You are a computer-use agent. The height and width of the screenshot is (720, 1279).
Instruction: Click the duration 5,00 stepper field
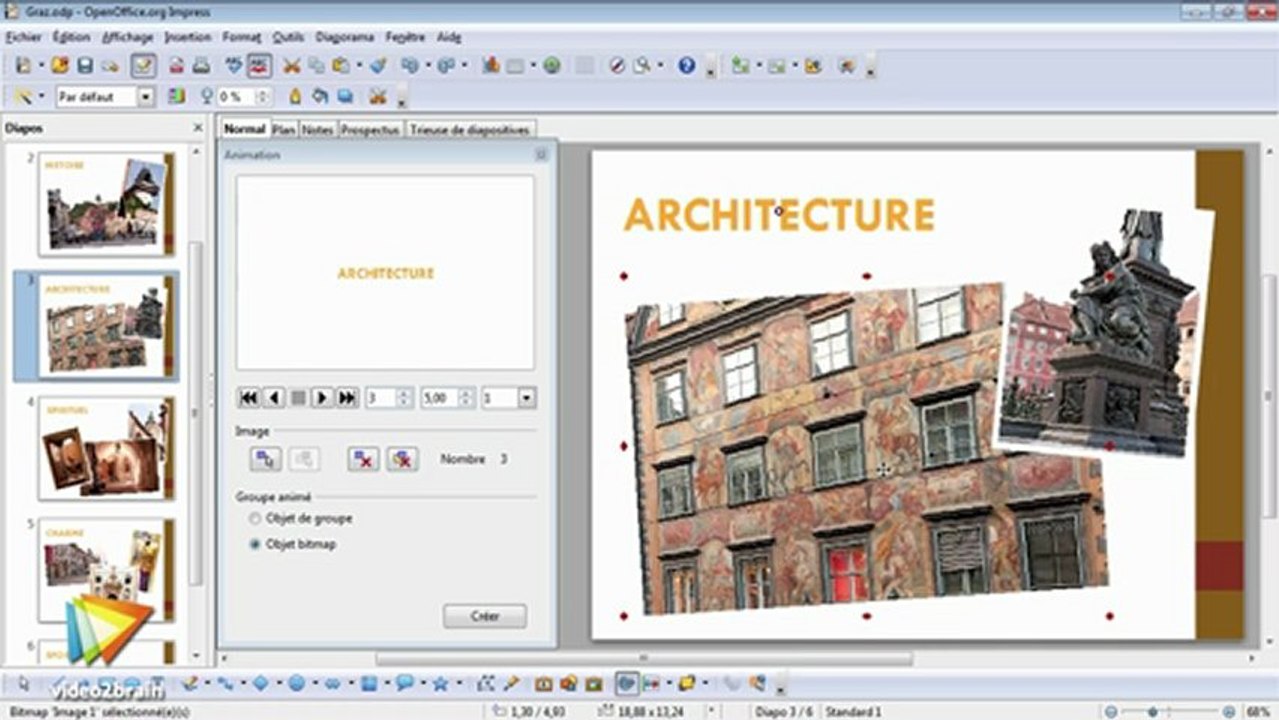pyautogui.click(x=447, y=398)
